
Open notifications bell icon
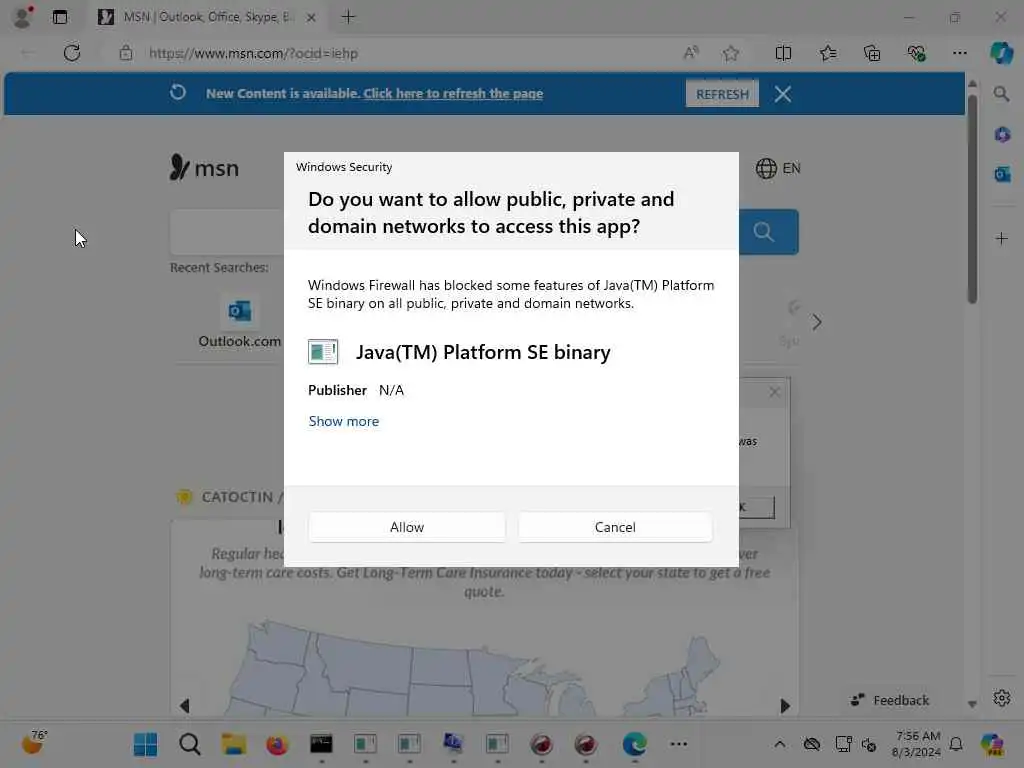(x=956, y=744)
